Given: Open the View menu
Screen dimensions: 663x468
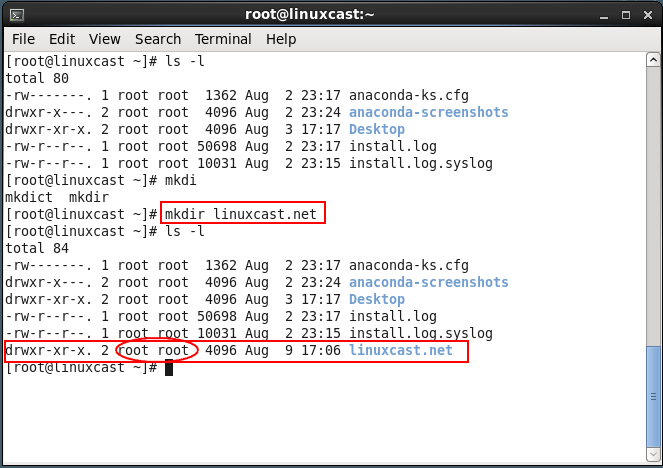Looking at the screenshot, I should tap(104, 39).
